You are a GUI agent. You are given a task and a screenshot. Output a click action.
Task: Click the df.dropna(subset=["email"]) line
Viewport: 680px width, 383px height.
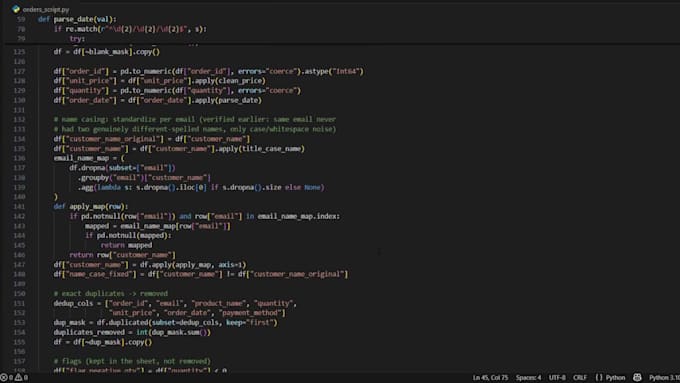click(122, 168)
